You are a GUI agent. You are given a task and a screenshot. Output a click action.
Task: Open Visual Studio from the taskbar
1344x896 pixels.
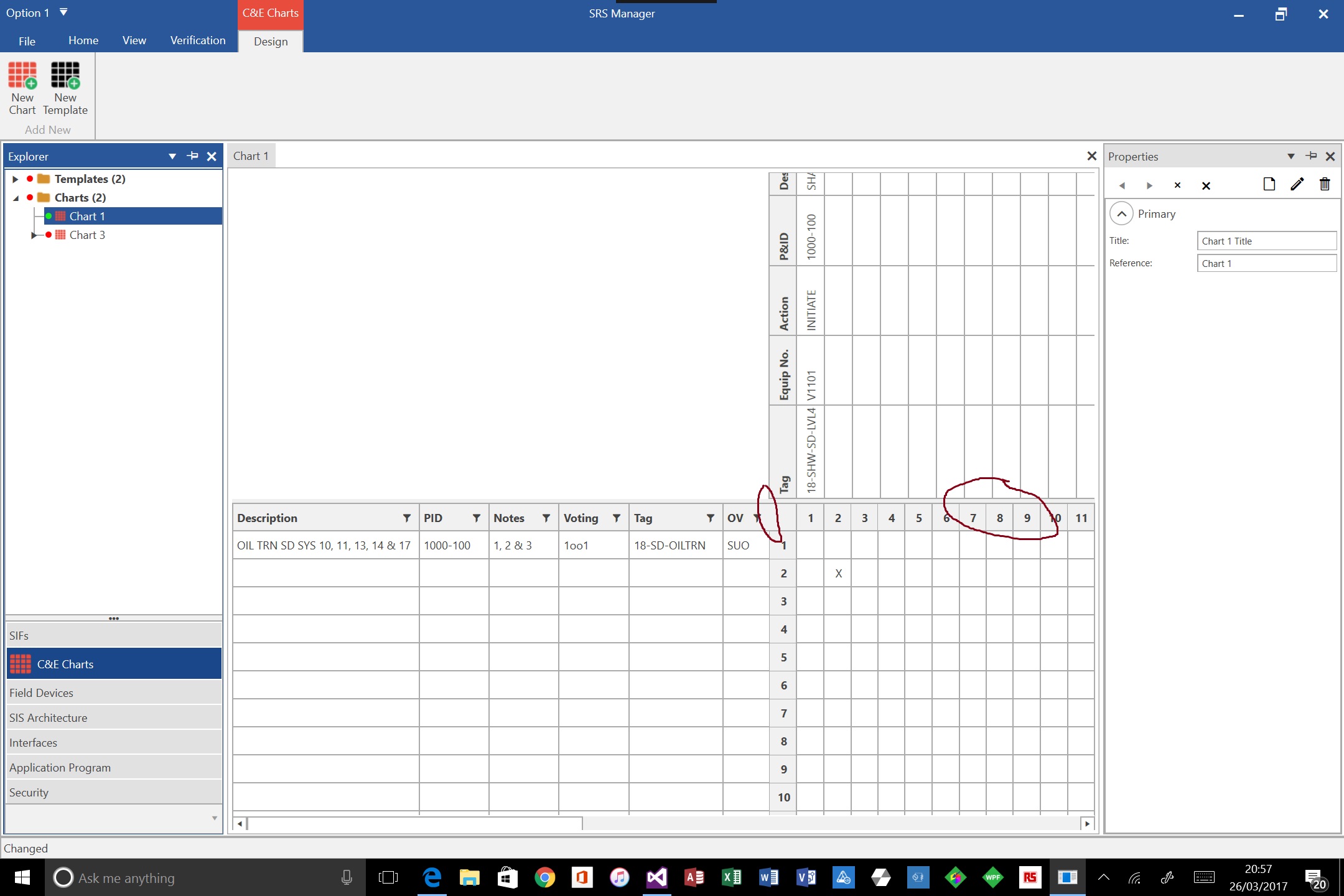[656, 877]
